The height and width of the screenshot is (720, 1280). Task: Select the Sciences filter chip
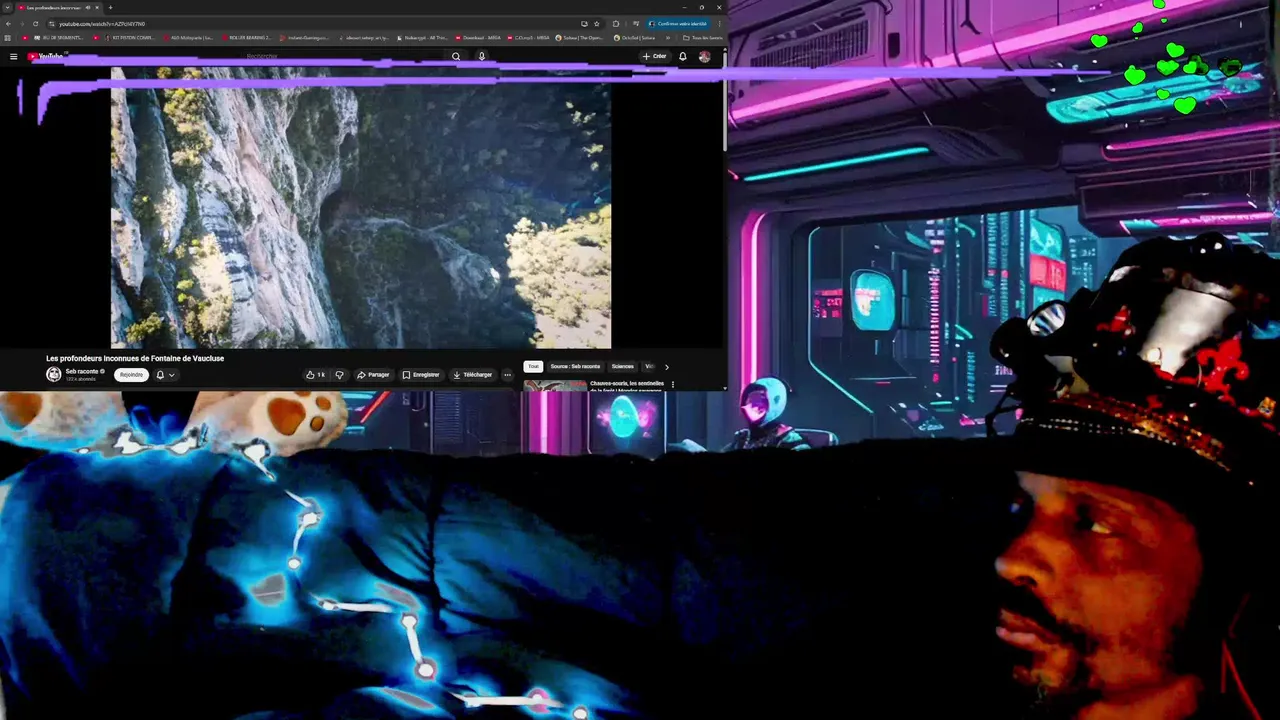622,366
